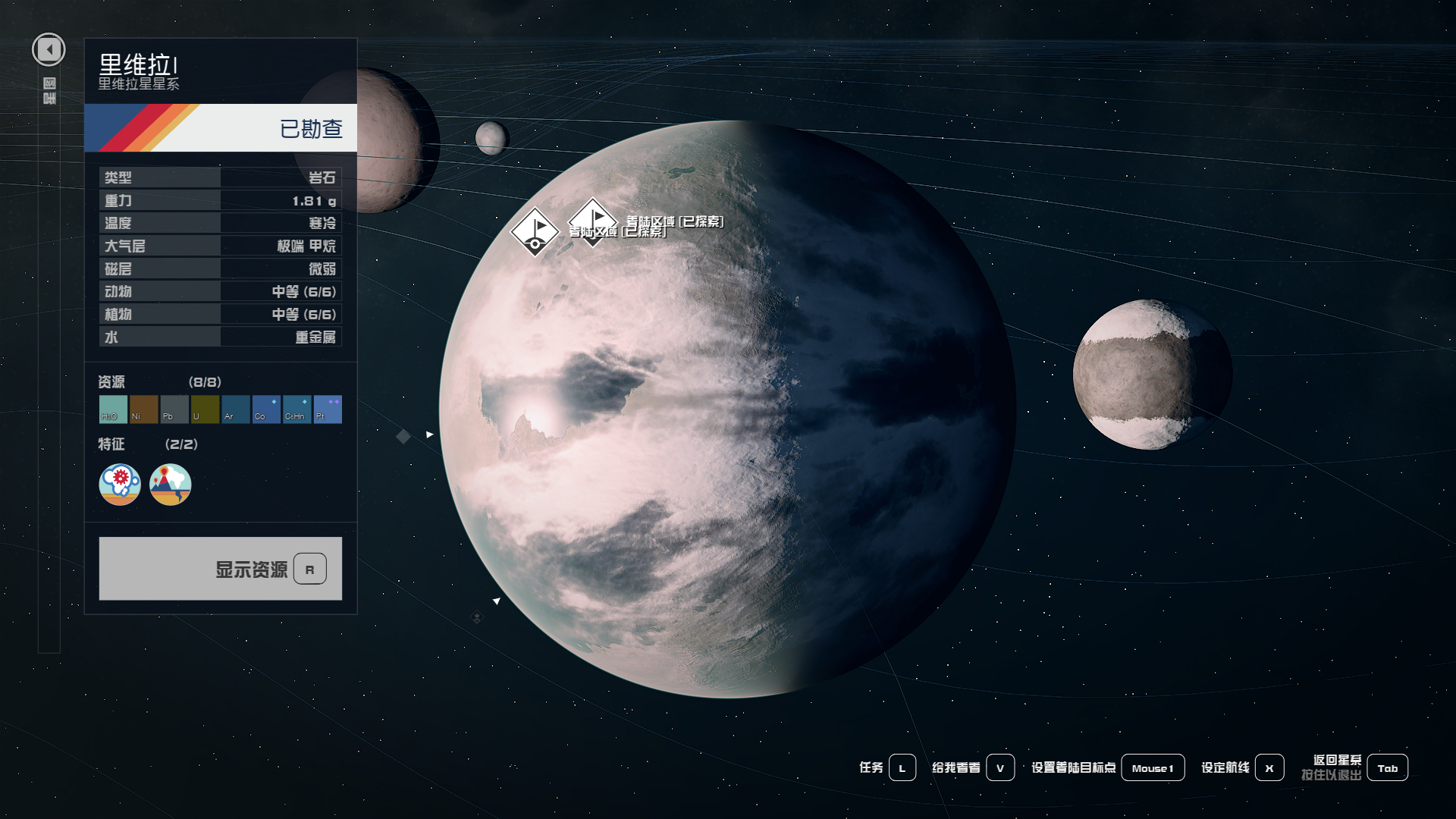Click the 水 重金属 water row
This screenshot has height=819, width=1456.
tap(221, 337)
